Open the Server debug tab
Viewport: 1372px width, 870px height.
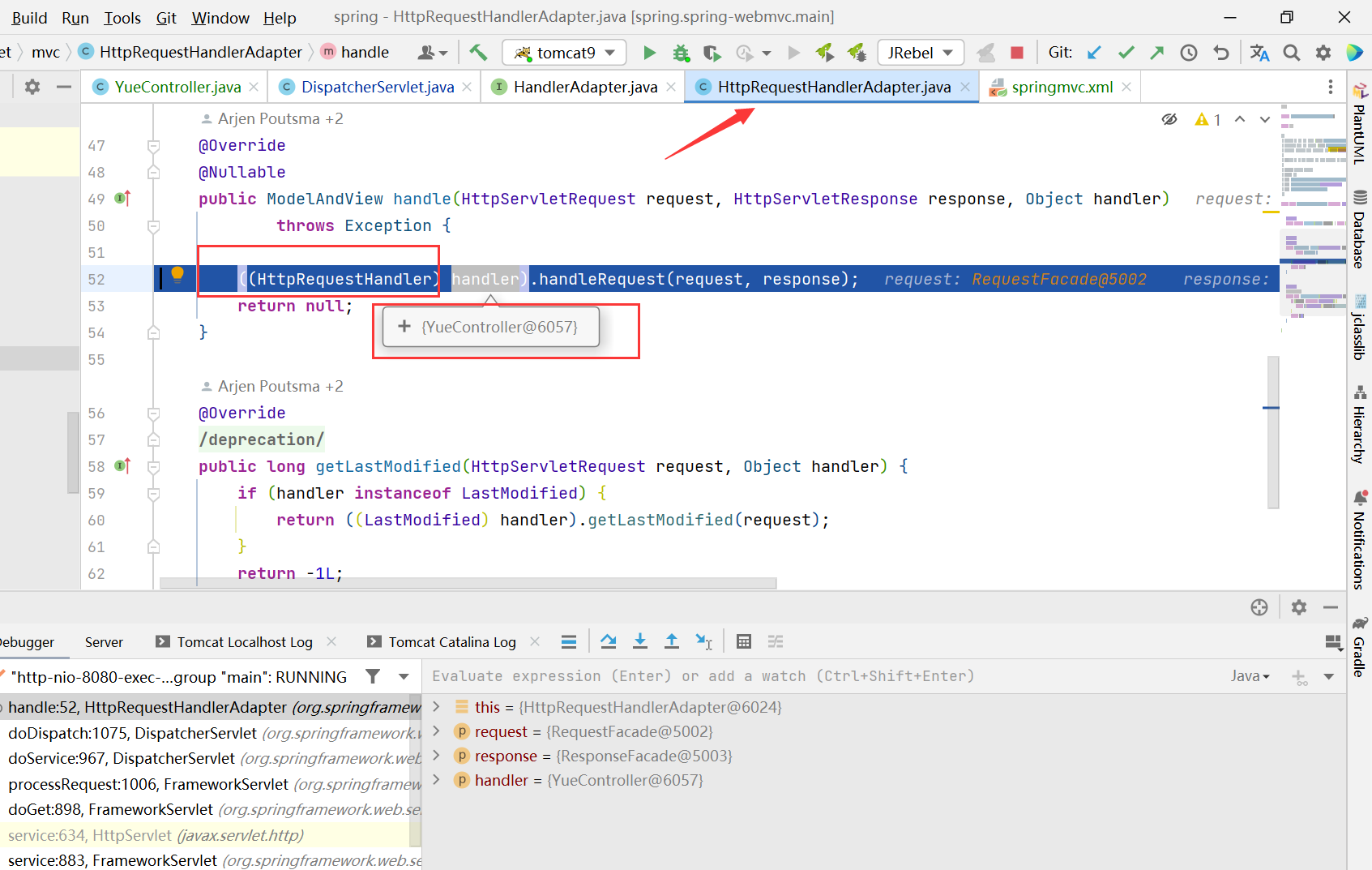point(104,642)
